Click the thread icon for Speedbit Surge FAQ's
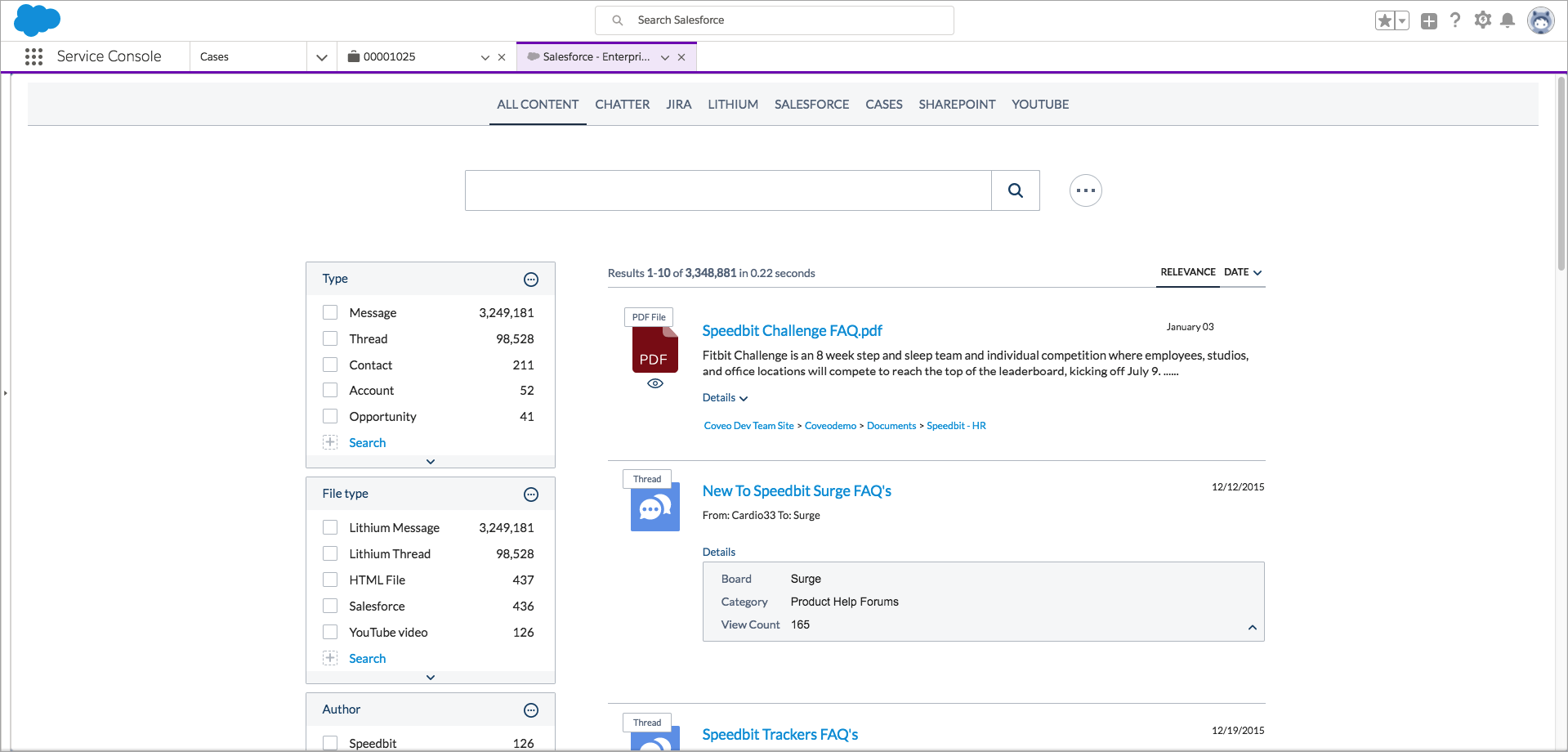Screen dimensions: 1568x752 click(655, 507)
